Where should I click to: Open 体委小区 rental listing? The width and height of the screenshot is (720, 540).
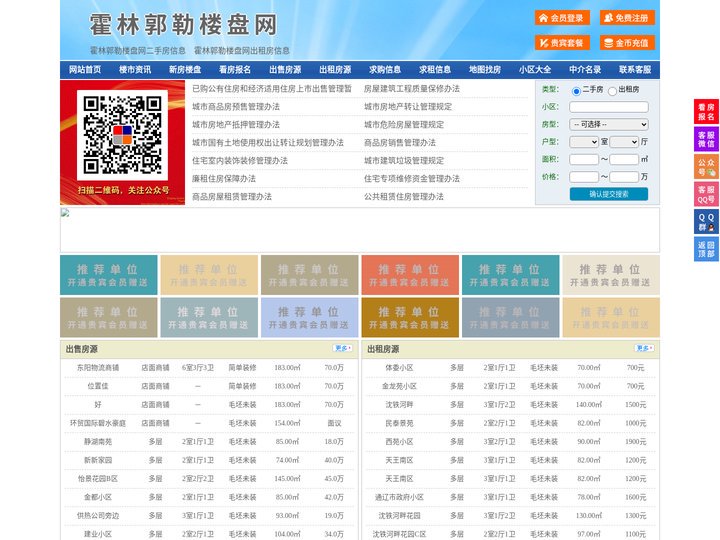click(399, 368)
